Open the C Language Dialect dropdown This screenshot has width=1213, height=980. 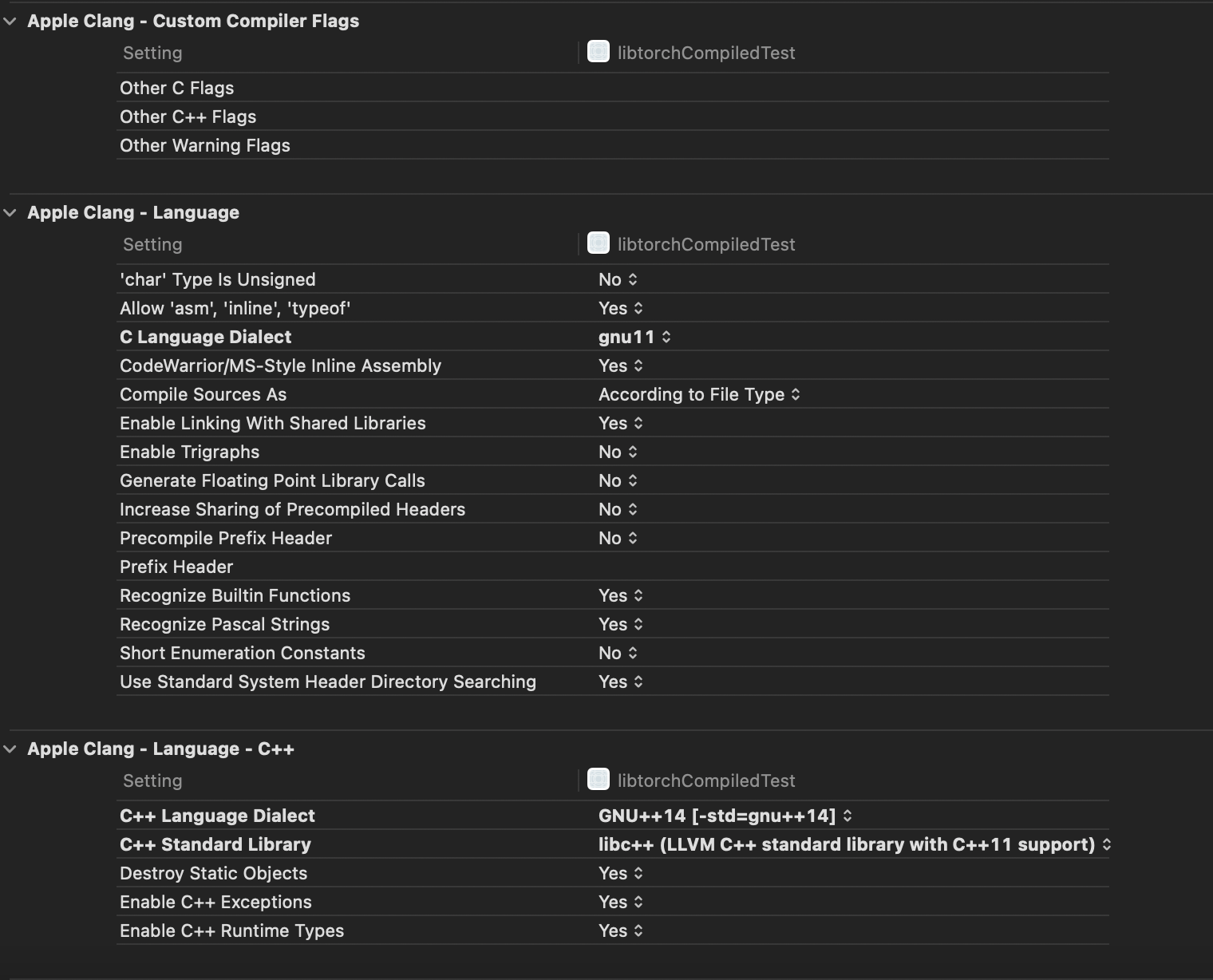(x=634, y=337)
